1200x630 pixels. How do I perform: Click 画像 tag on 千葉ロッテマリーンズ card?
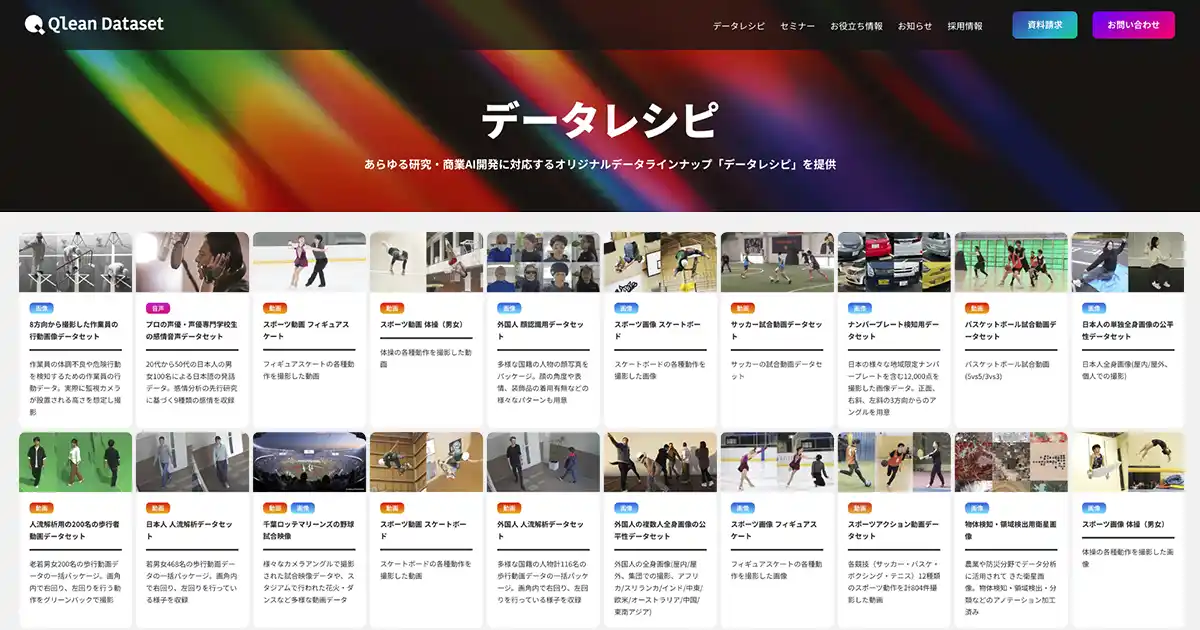(x=302, y=508)
